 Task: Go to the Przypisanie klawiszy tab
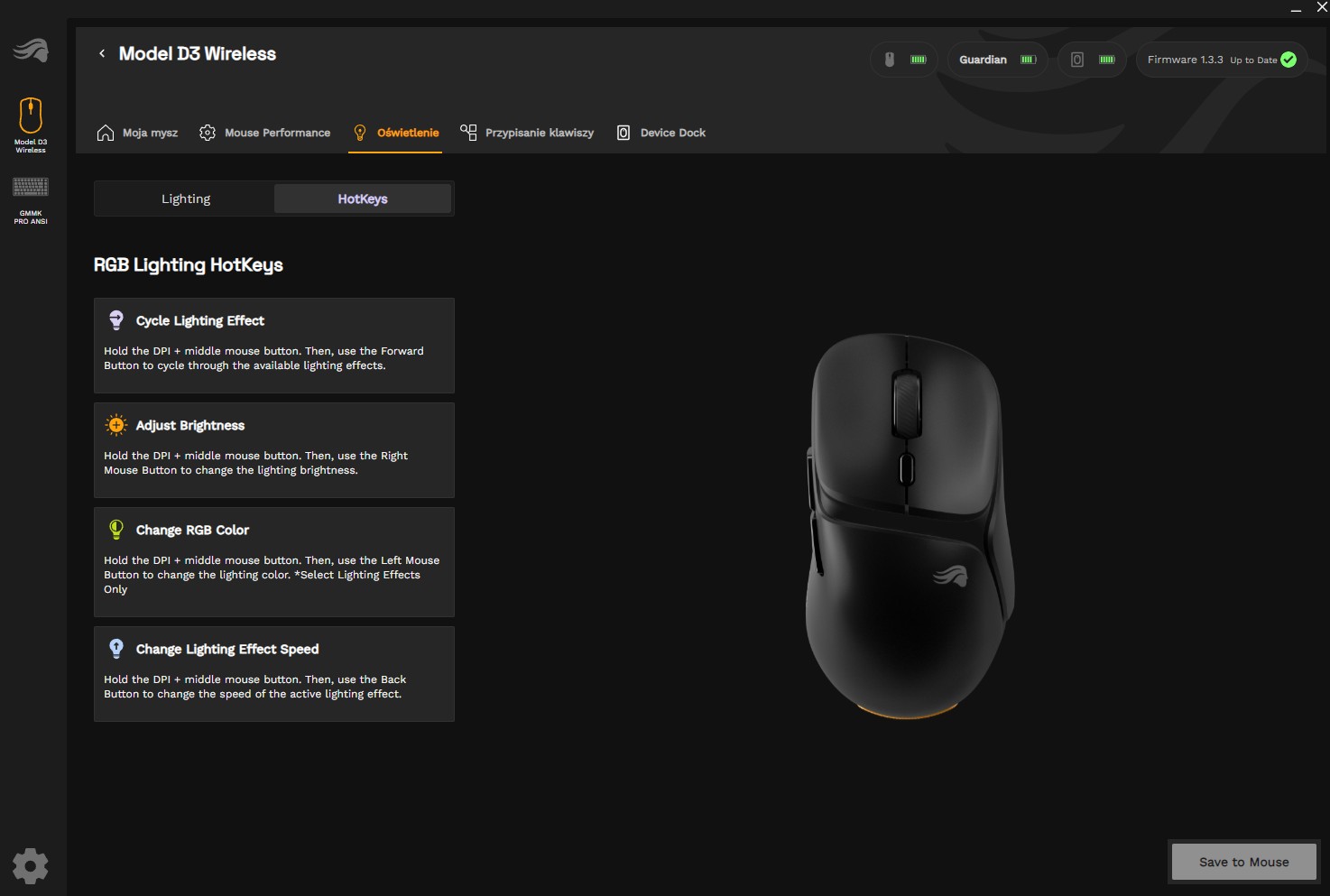click(528, 133)
